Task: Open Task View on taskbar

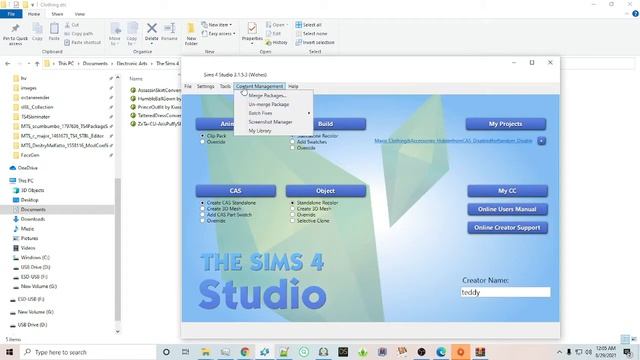Action: (186, 352)
